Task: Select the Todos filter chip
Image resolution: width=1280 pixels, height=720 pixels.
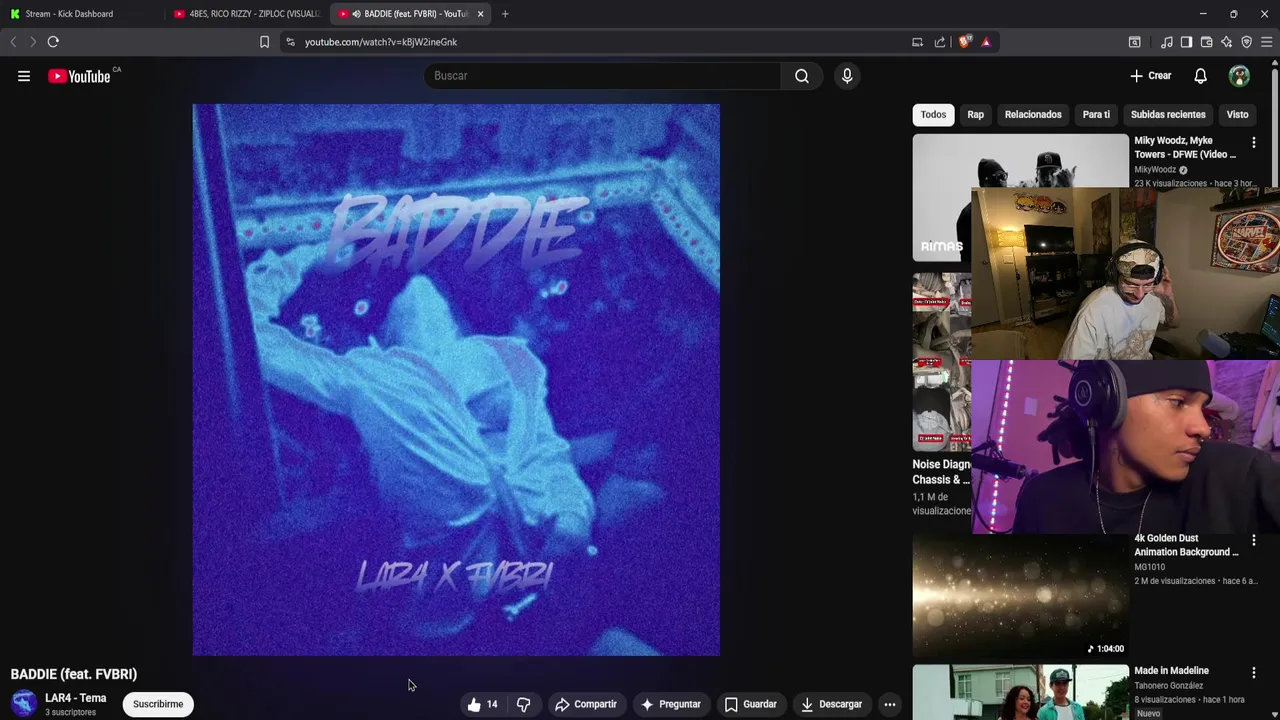Action: pyautogui.click(x=933, y=114)
